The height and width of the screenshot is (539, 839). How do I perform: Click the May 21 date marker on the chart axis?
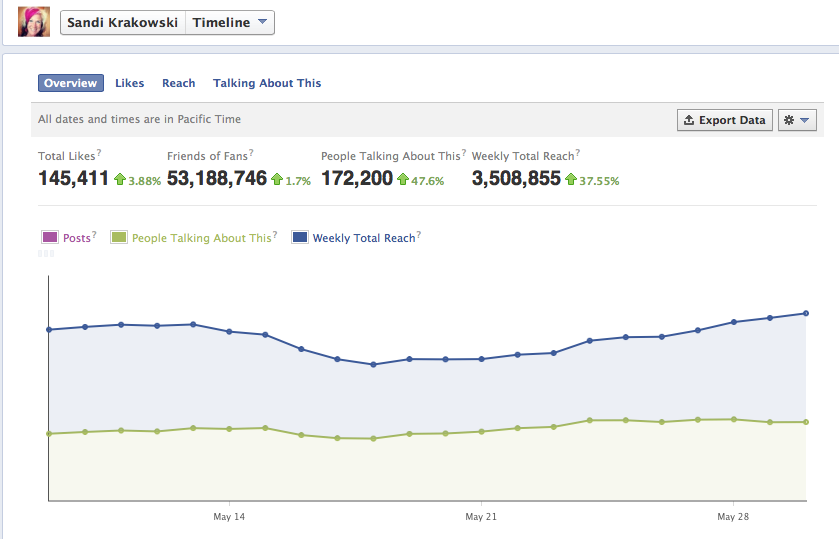481,516
